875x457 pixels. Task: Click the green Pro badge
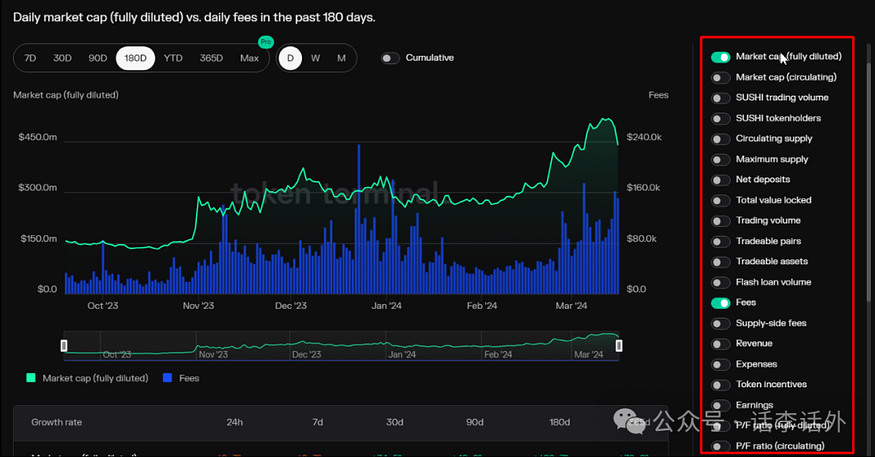266,42
